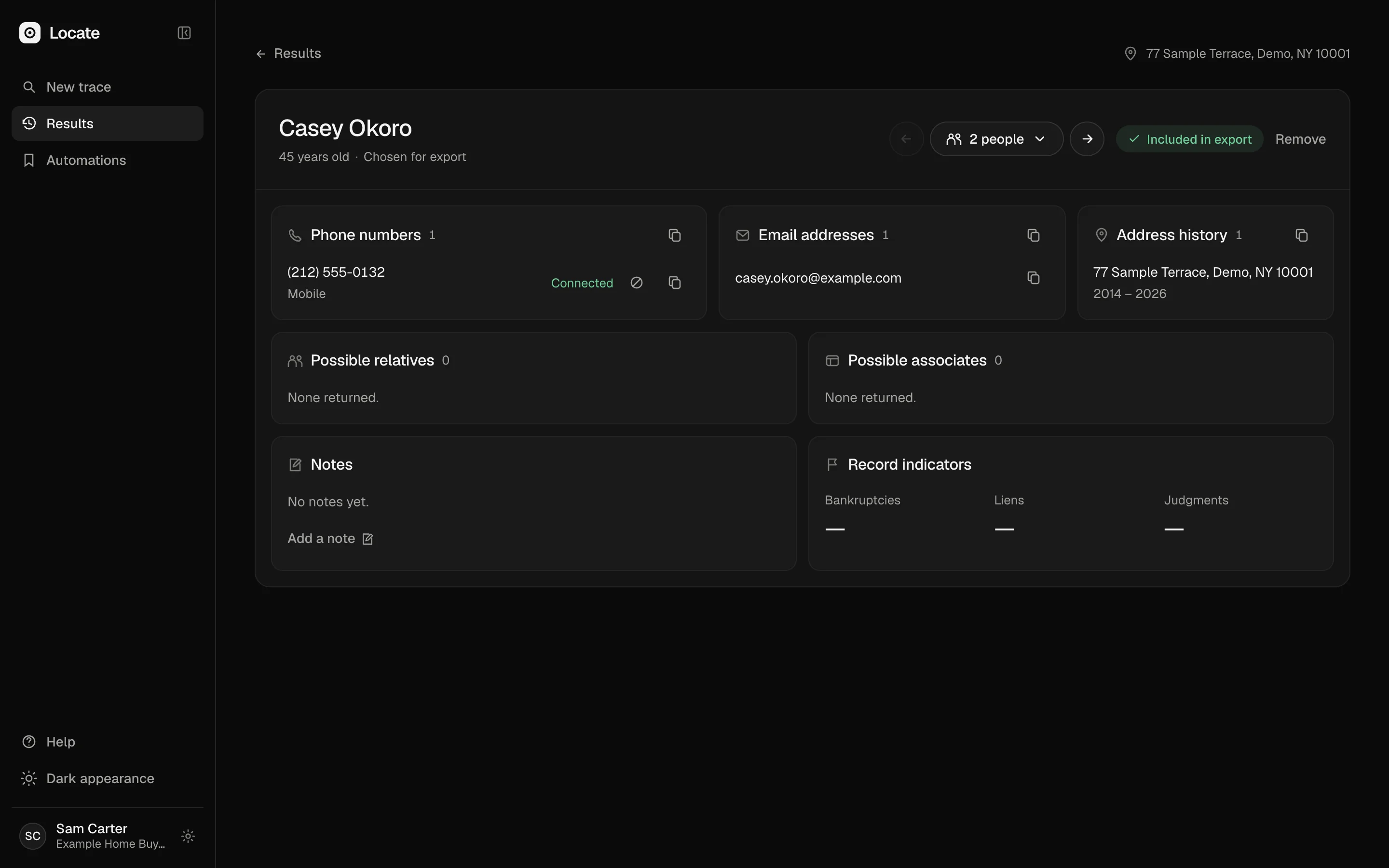This screenshot has width=1389, height=868.
Task: Mark (212) 555-0132 as blocked
Action: pos(636,283)
